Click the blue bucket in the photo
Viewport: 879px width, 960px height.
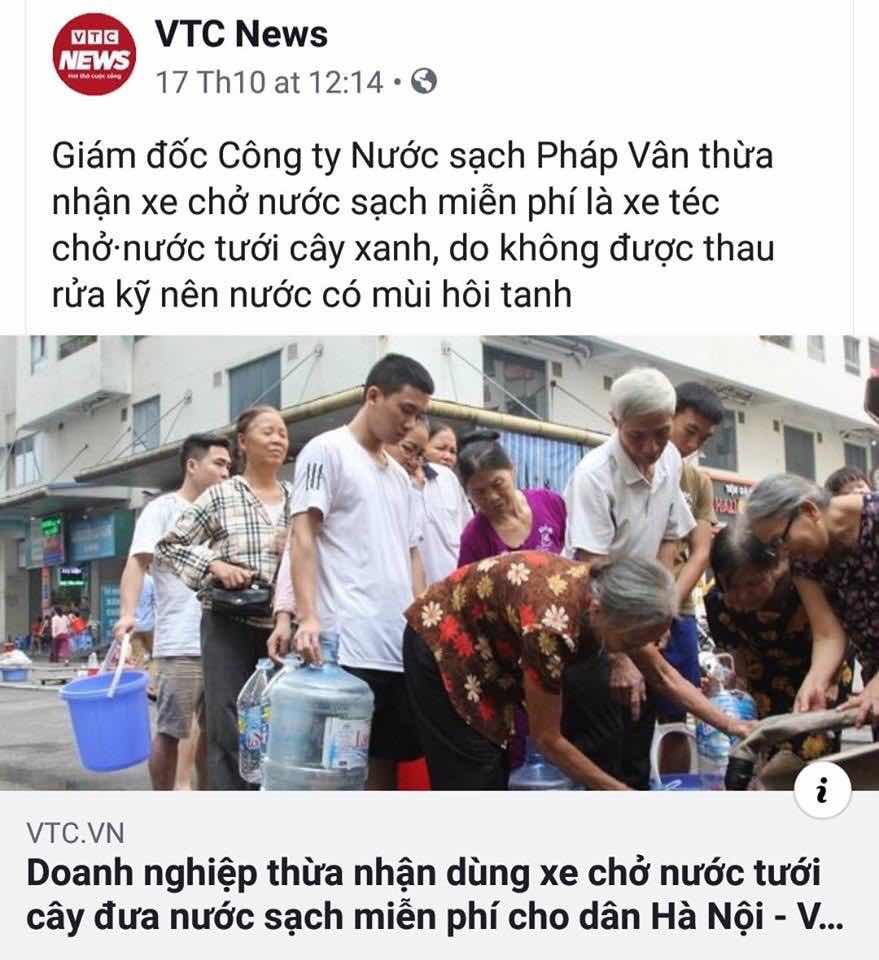tap(106, 719)
